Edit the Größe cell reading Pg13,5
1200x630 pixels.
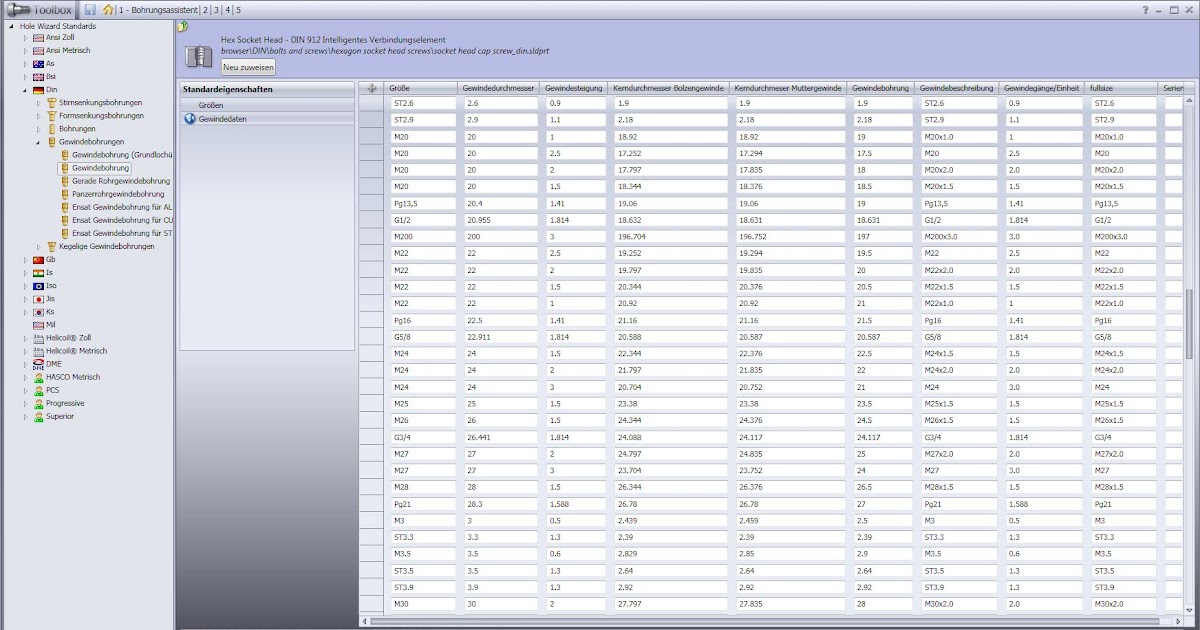click(423, 203)
